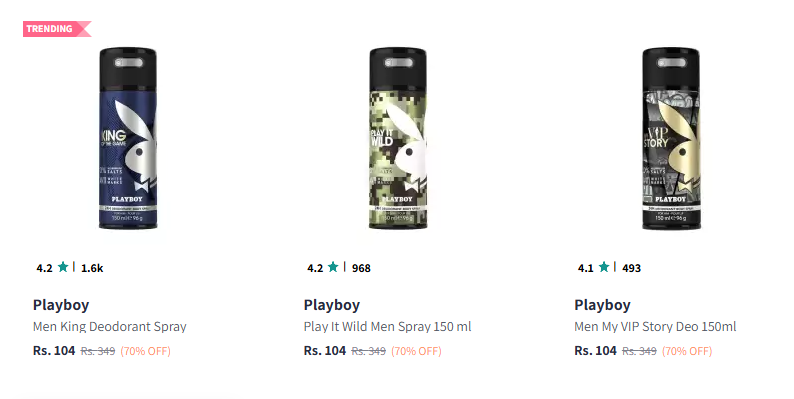Click the 70% OFF label under Play It Wild

(x=416, y=351)
